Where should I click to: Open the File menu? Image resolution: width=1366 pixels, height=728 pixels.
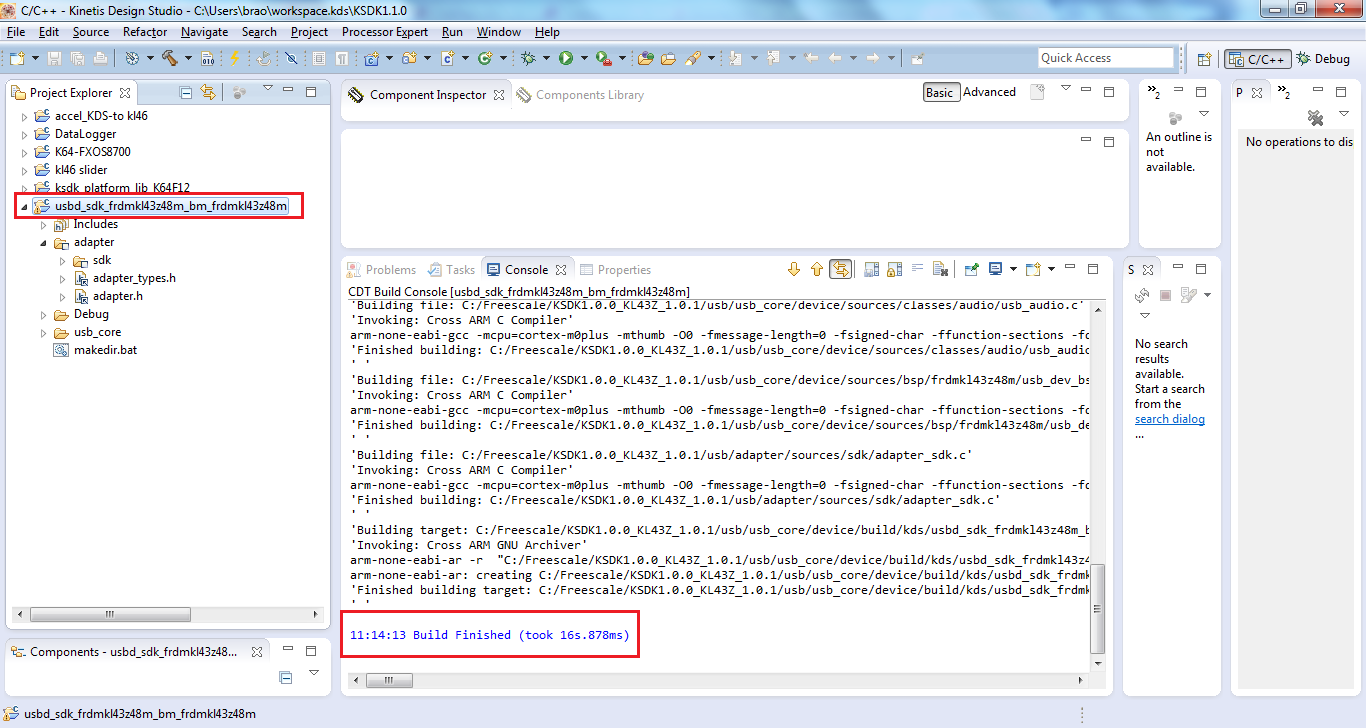pos(16,32)
